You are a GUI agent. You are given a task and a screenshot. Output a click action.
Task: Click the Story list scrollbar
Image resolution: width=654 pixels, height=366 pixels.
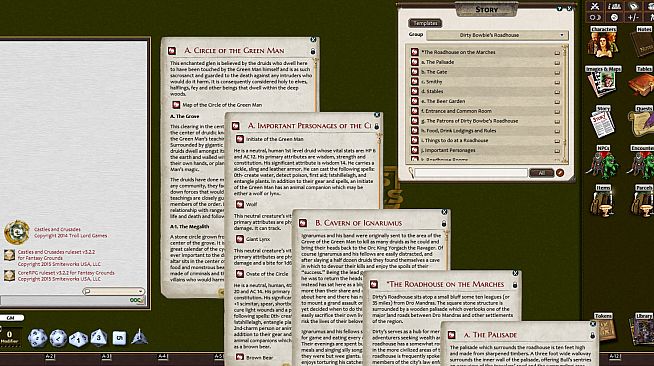[x=565, y=104]
